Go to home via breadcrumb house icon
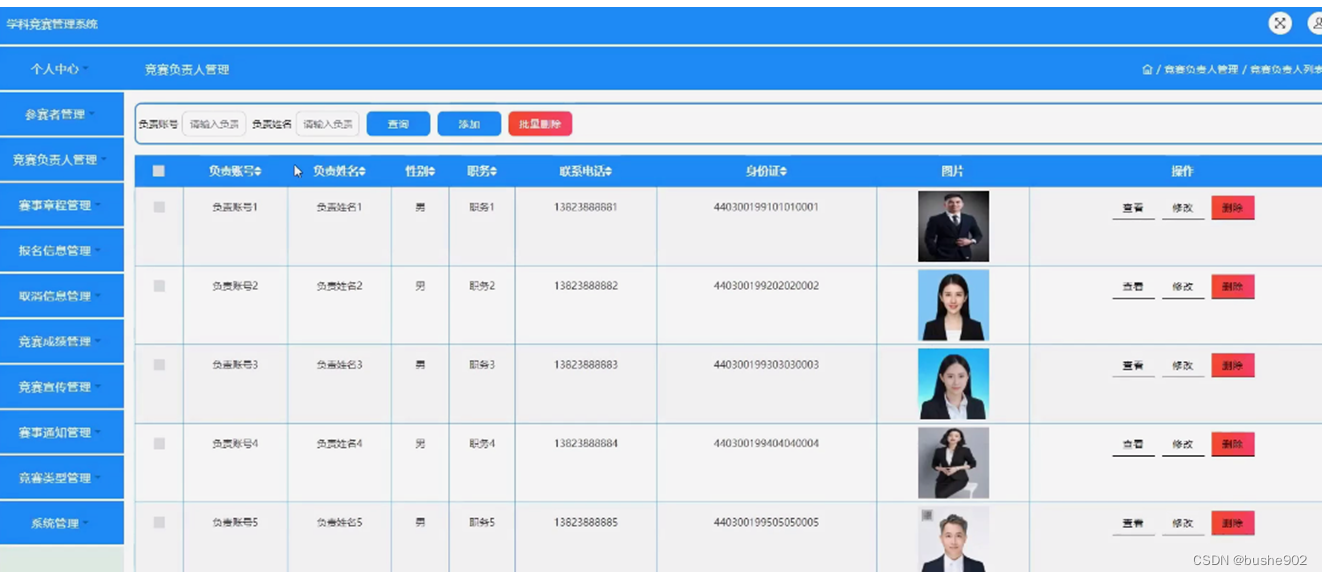Screen dimensions: 1322x575 coord(1147,70)
